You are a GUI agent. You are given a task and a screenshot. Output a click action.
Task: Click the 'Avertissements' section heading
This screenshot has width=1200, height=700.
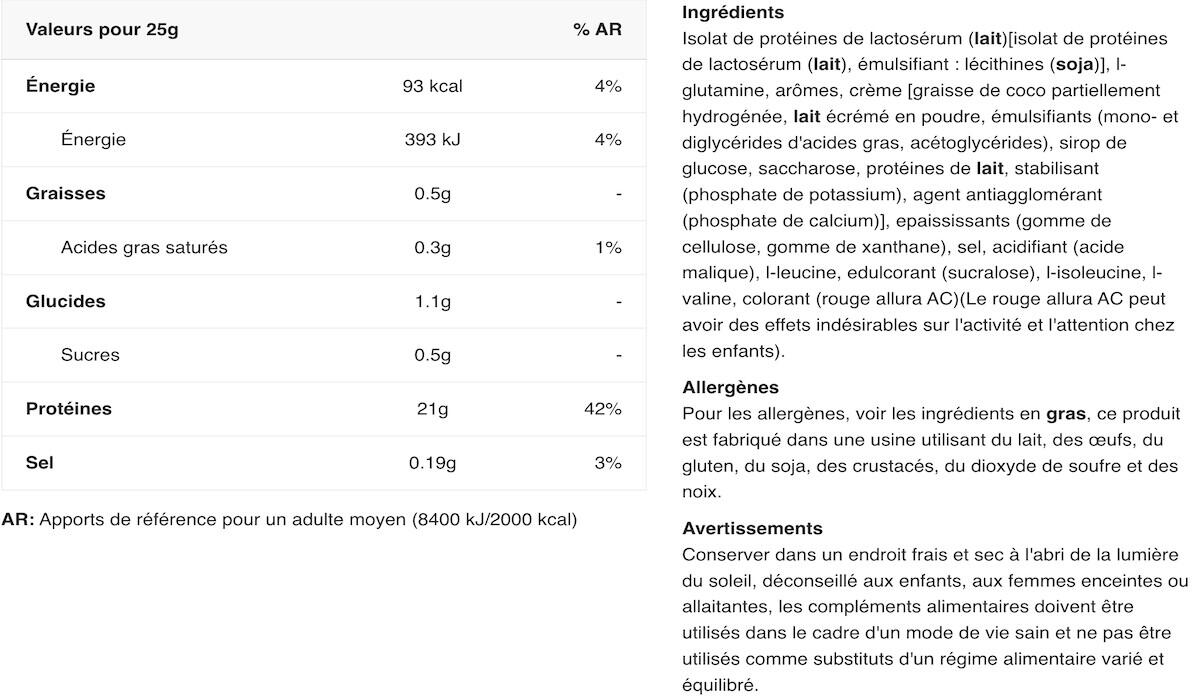(752, 528)
